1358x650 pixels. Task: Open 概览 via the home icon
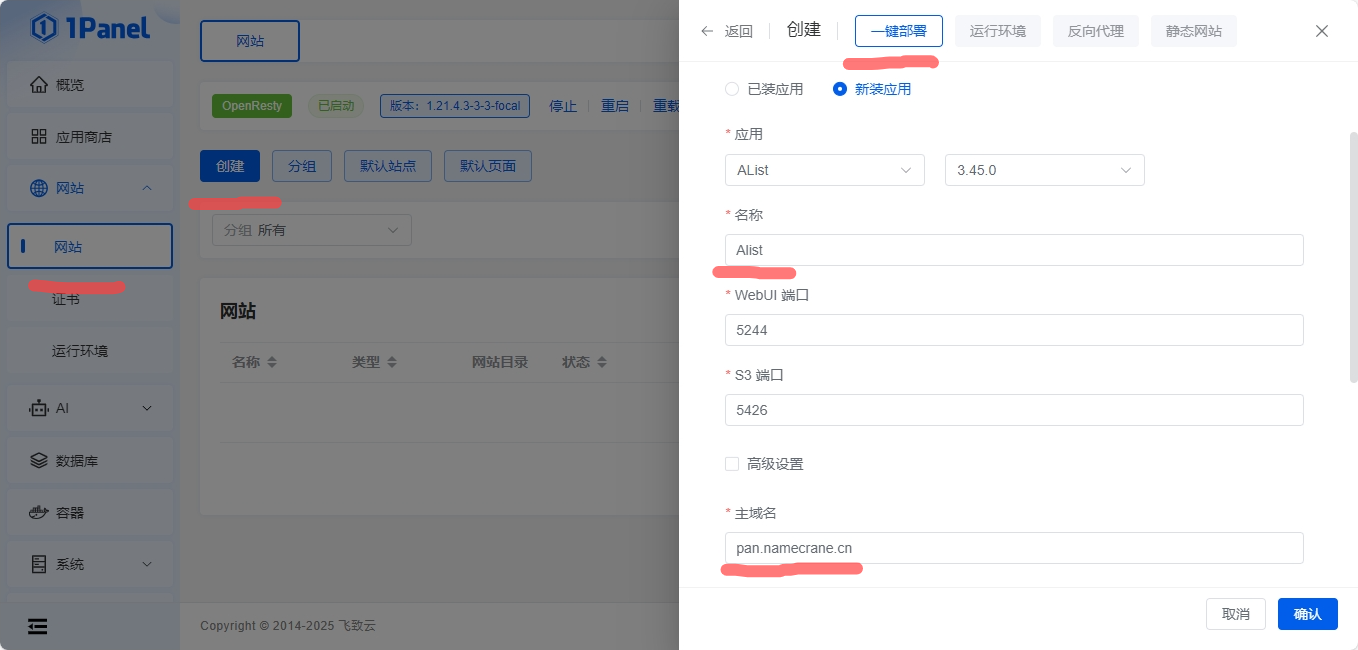point(39,85)
